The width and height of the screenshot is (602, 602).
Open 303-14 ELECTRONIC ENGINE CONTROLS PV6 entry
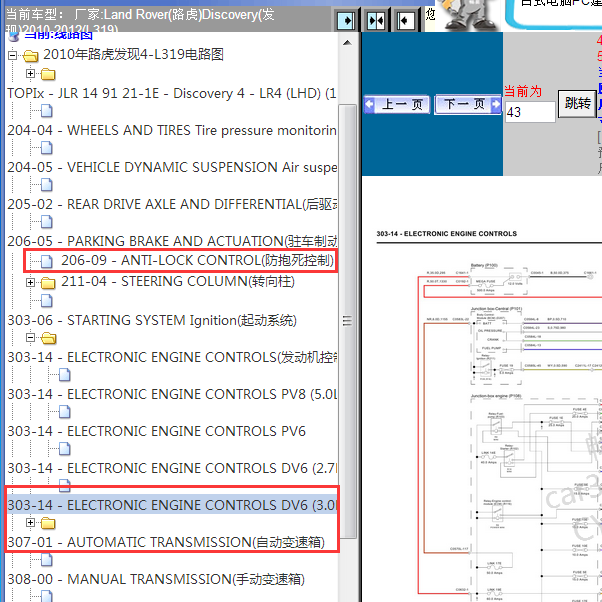pos(156,431)
